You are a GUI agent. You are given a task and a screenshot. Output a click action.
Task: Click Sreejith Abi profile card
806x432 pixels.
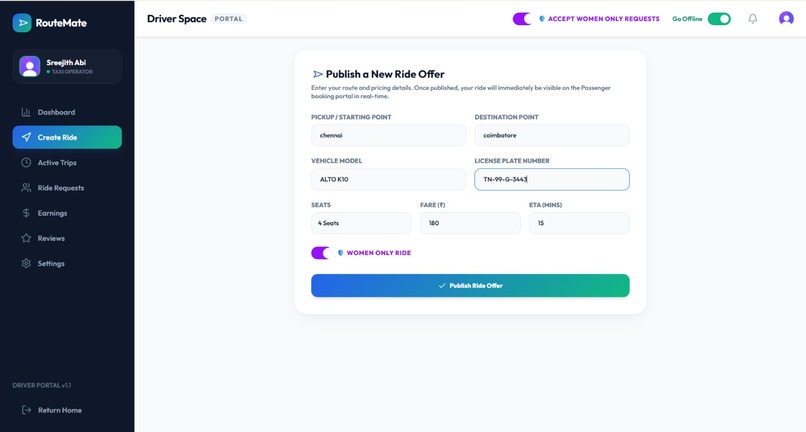pos(67,66)
